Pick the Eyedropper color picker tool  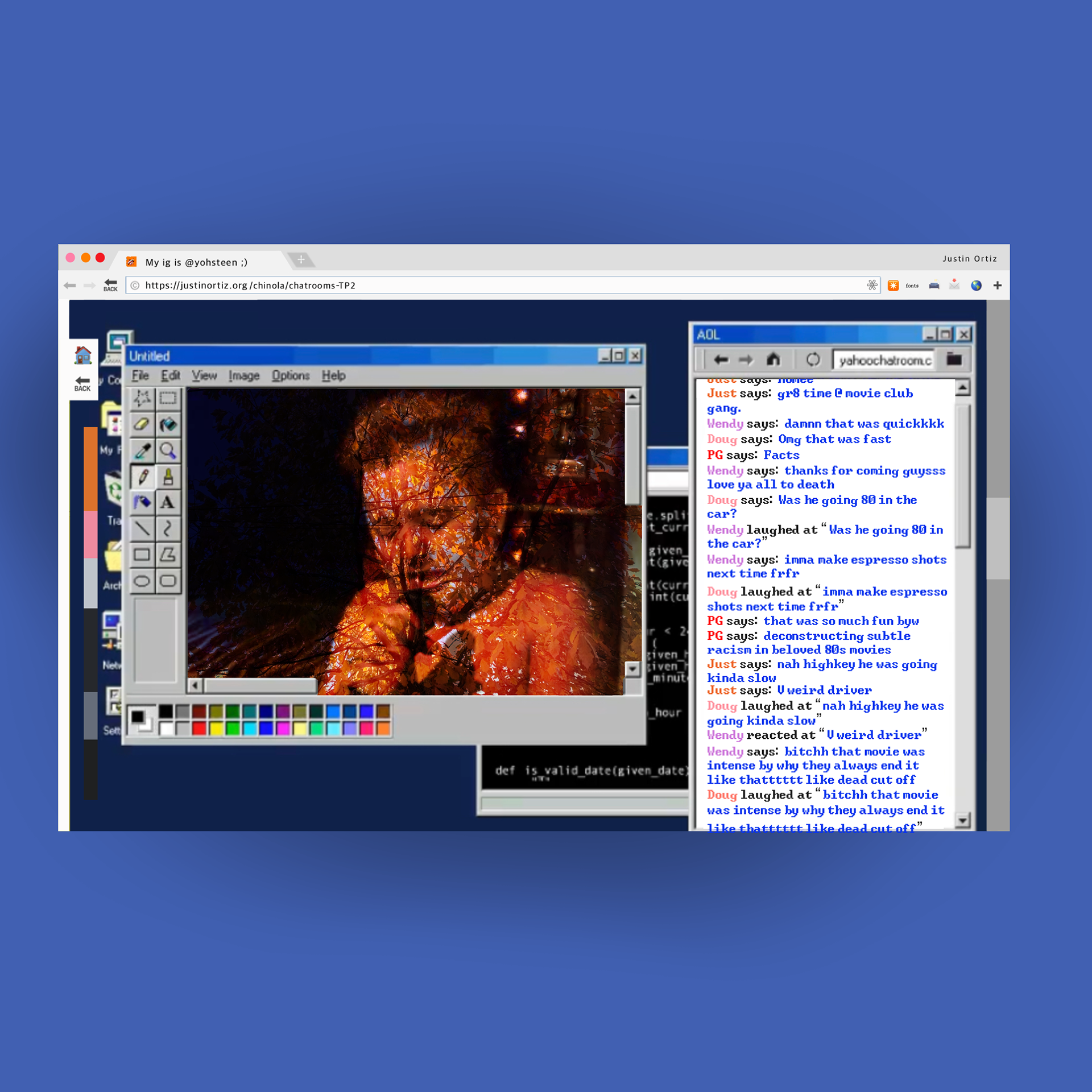142,450
